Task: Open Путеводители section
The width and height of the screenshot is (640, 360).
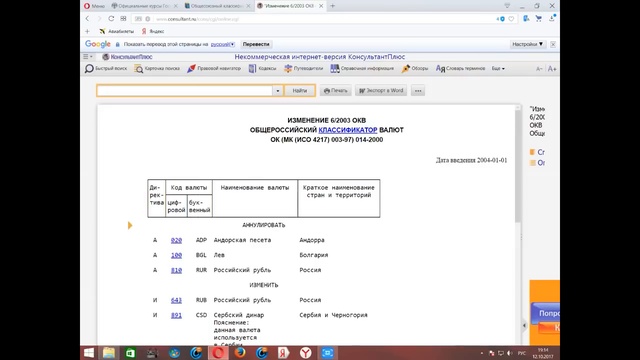Action: point(303,69)
